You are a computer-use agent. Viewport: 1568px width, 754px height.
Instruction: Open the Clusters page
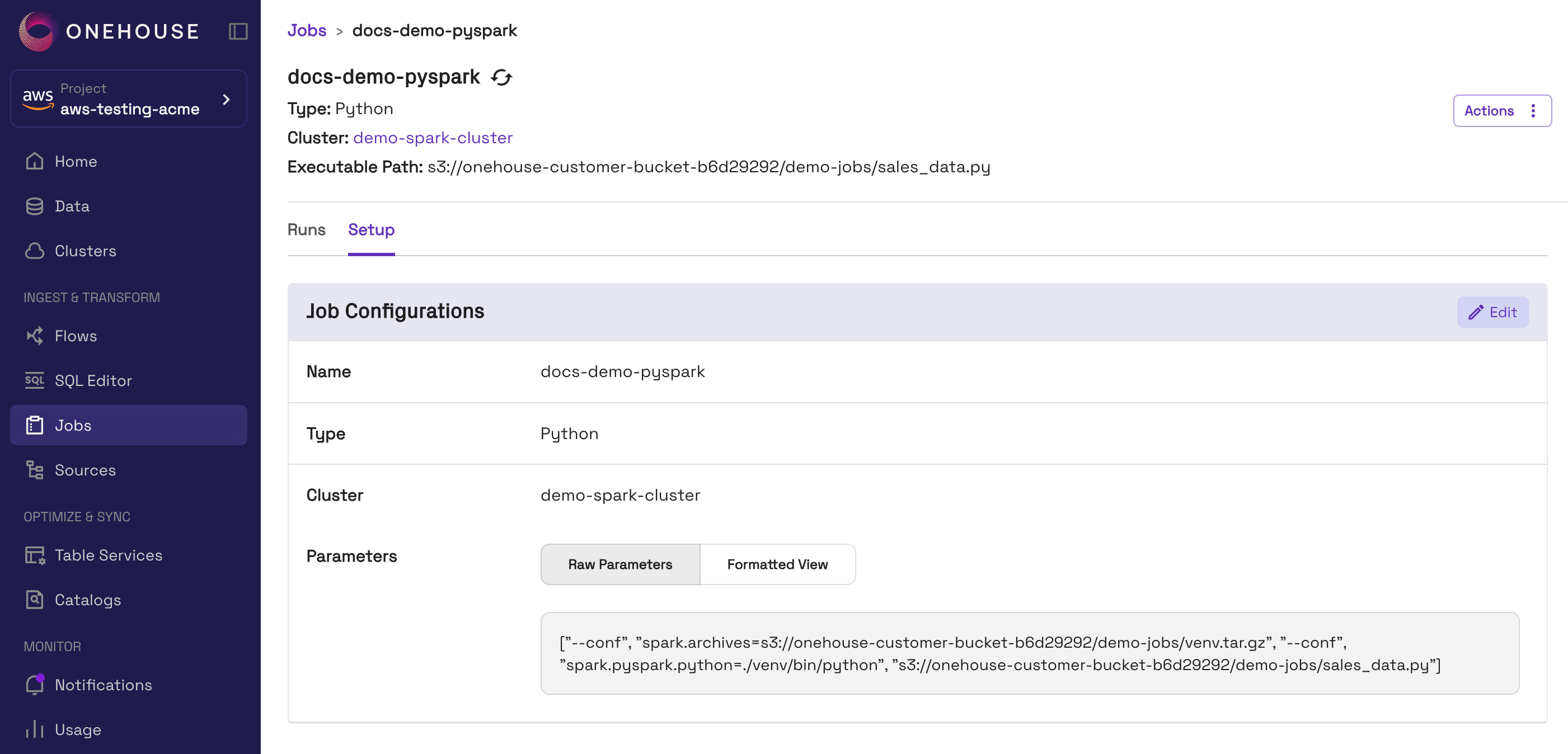tap(85, 251)
